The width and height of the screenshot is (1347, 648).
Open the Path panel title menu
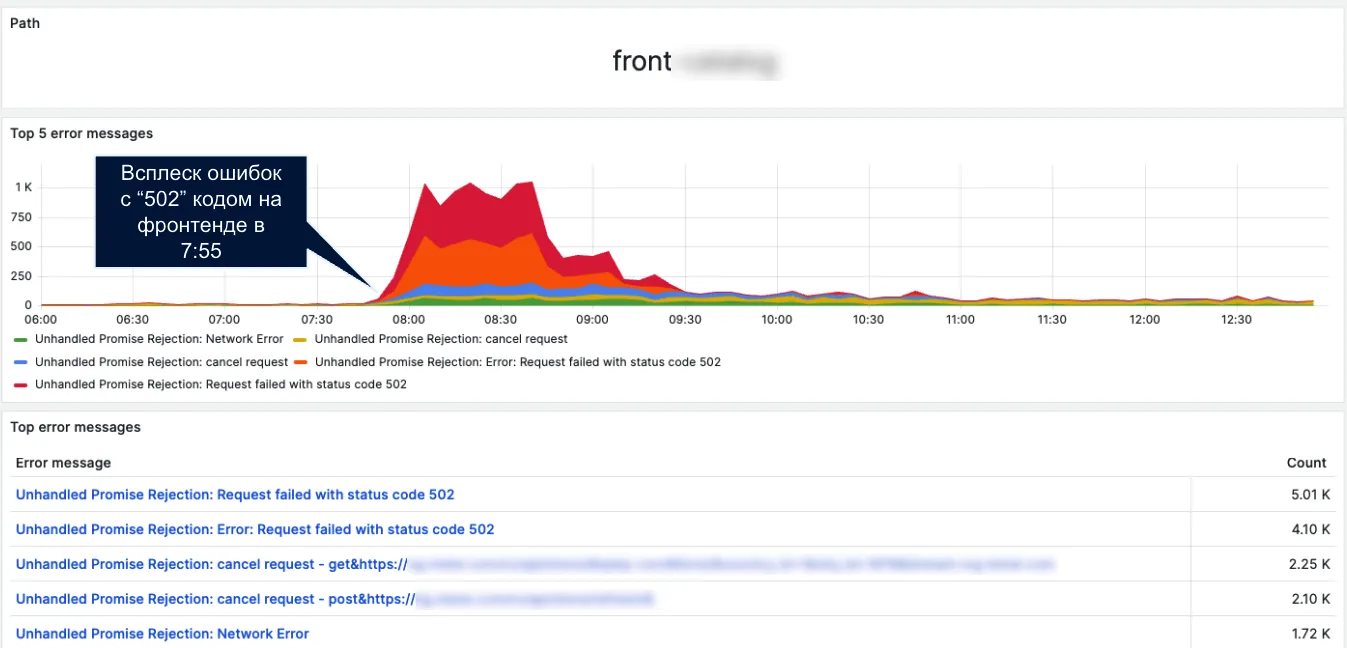25,23
